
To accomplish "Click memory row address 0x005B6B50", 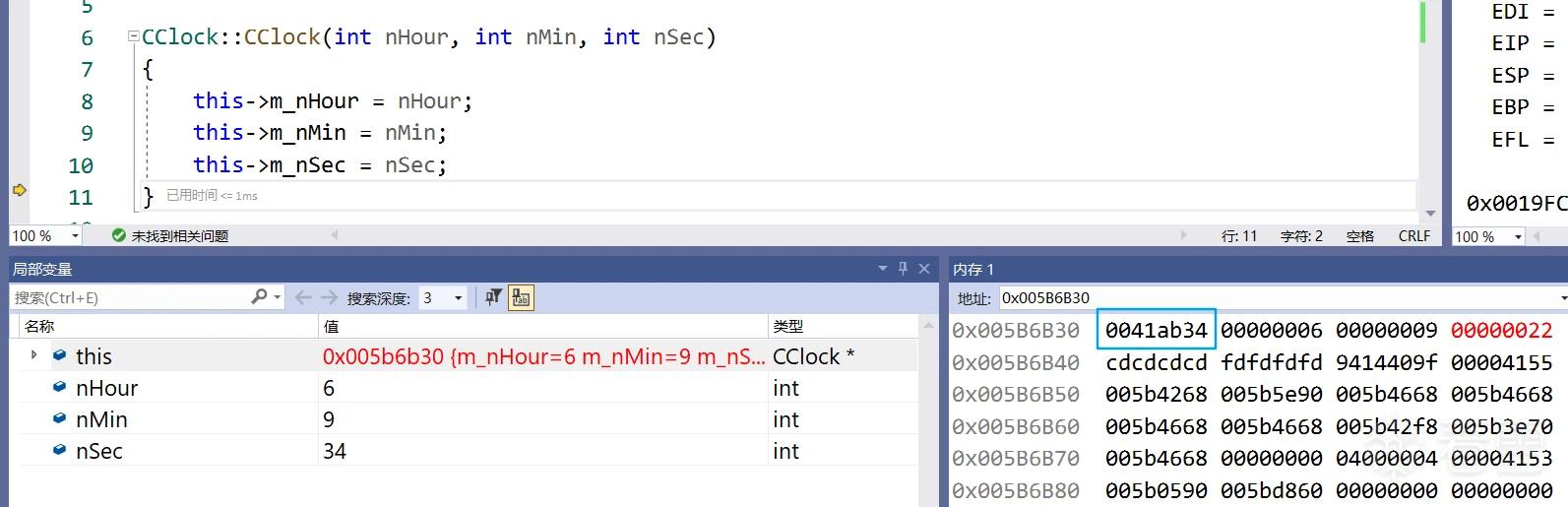I will pos(1016,395).
